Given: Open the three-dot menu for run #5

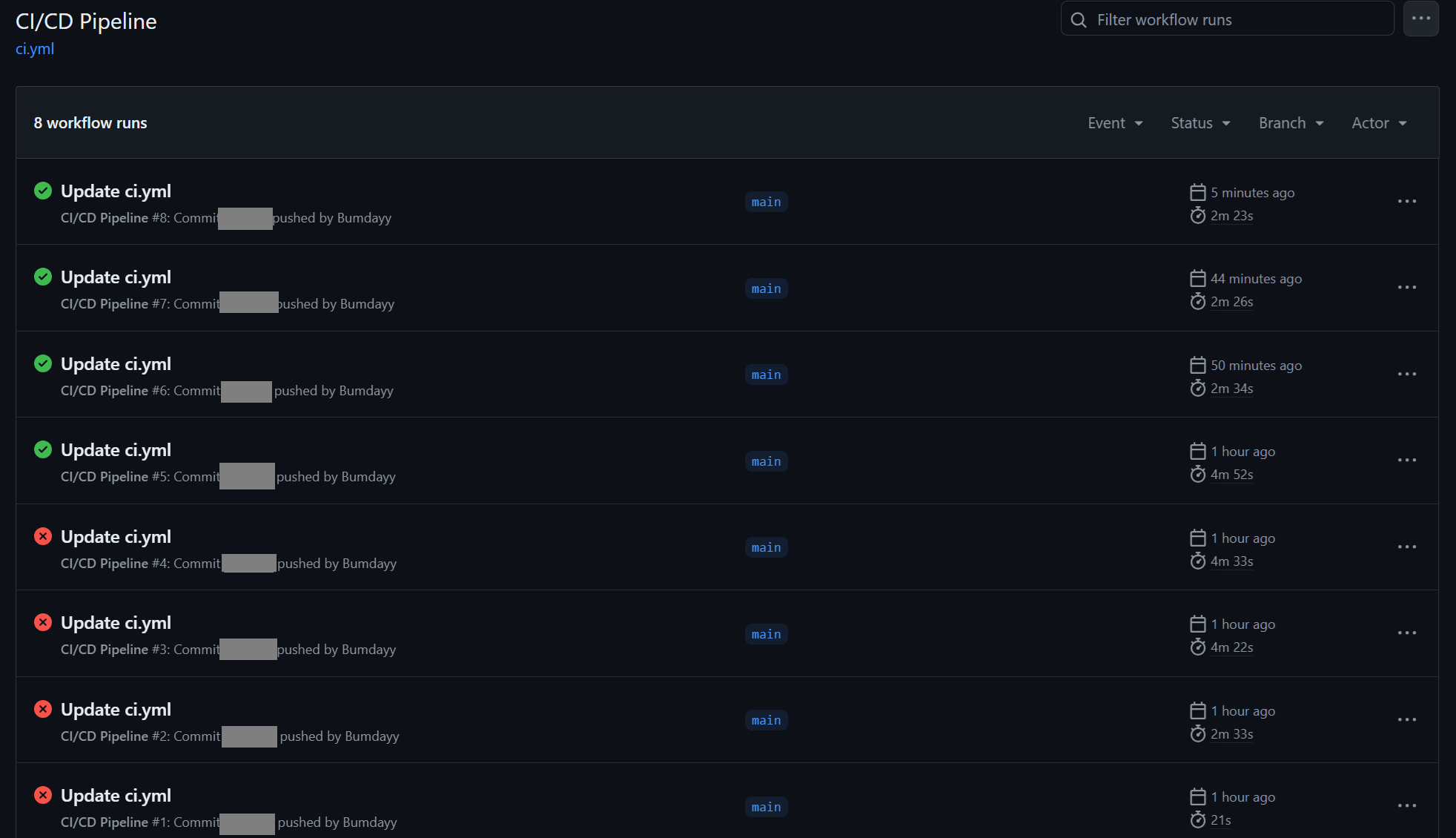Looking at the screenshot, I should [1406, 460].
